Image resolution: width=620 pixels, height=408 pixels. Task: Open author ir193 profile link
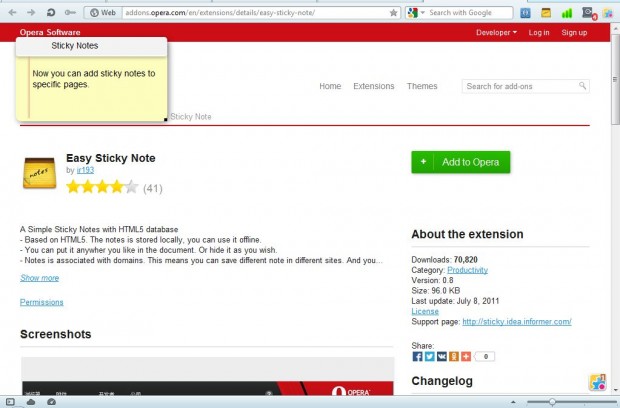click(85, 170)
